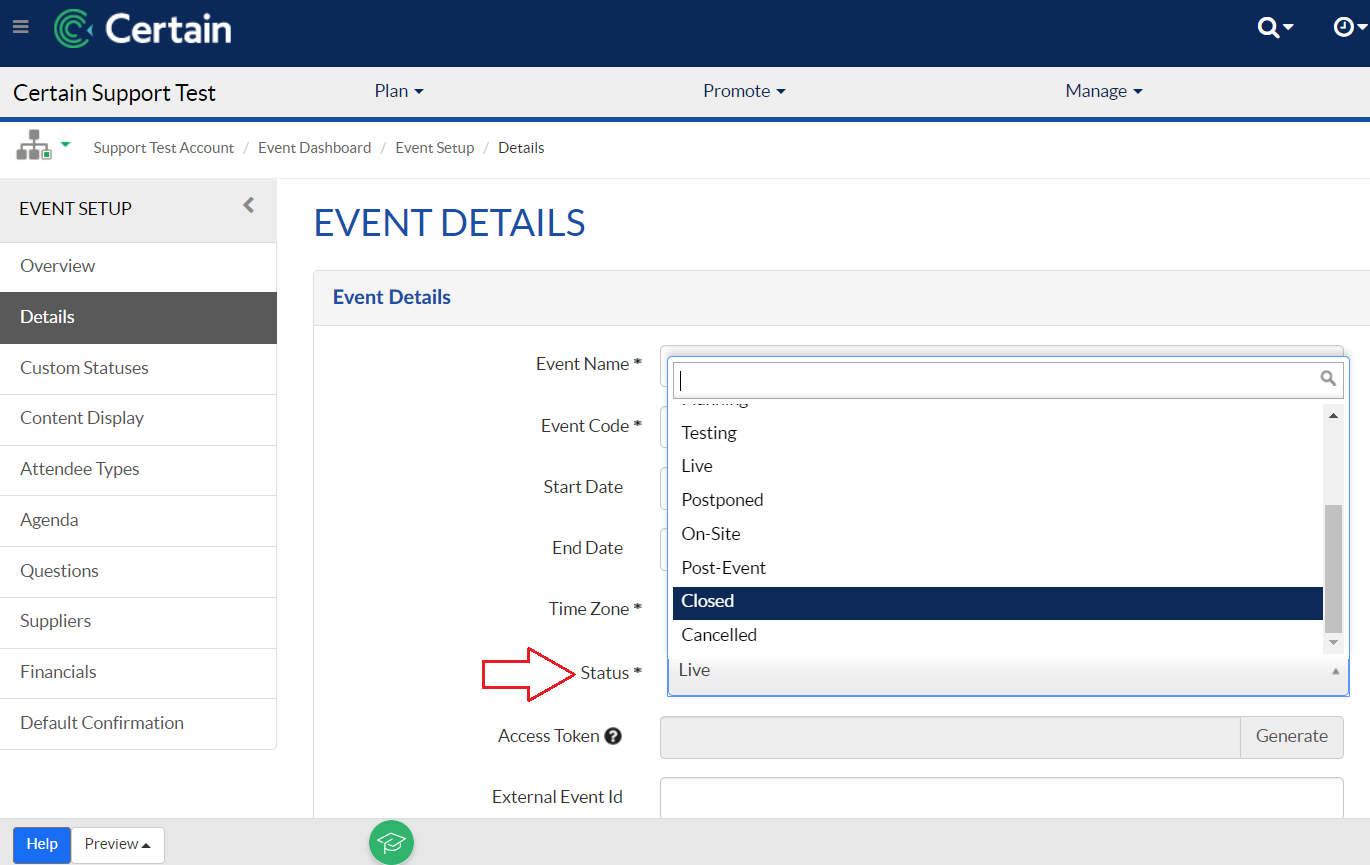1370x865 pixels.
Task: Open Content Display in the sidebar
Action: 138,418
